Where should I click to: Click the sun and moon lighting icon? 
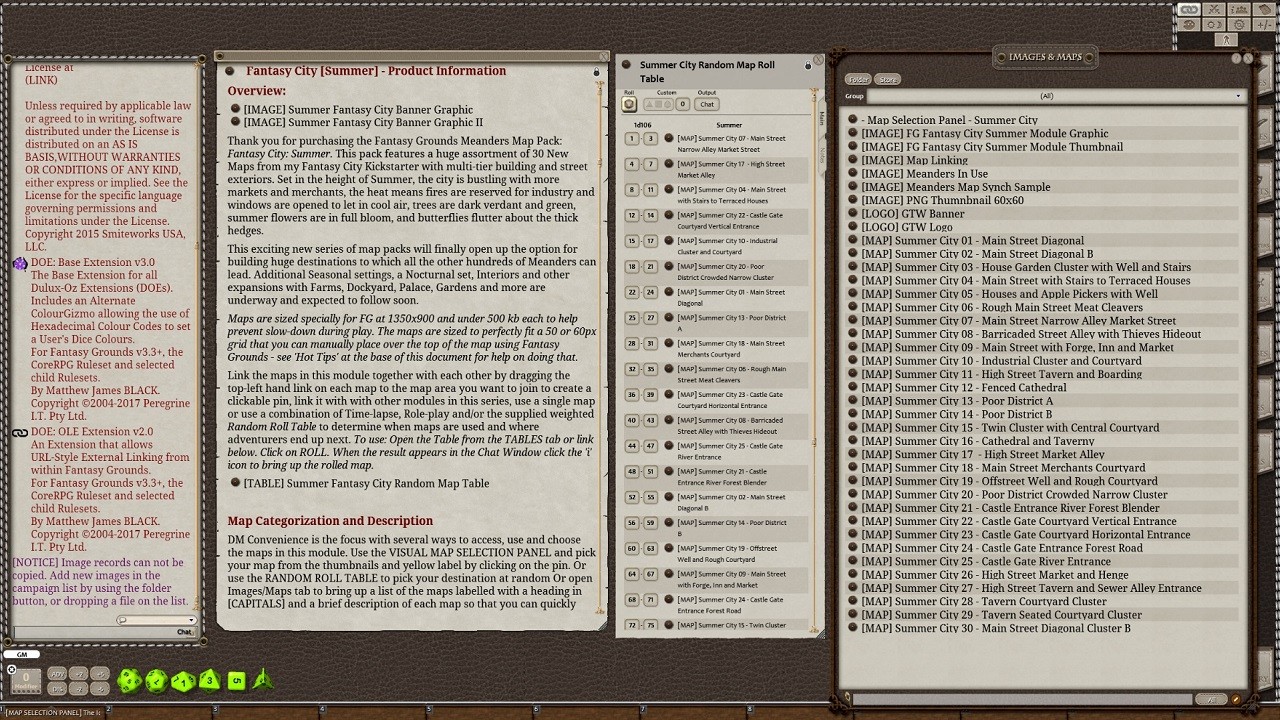tap(1213, 24)
